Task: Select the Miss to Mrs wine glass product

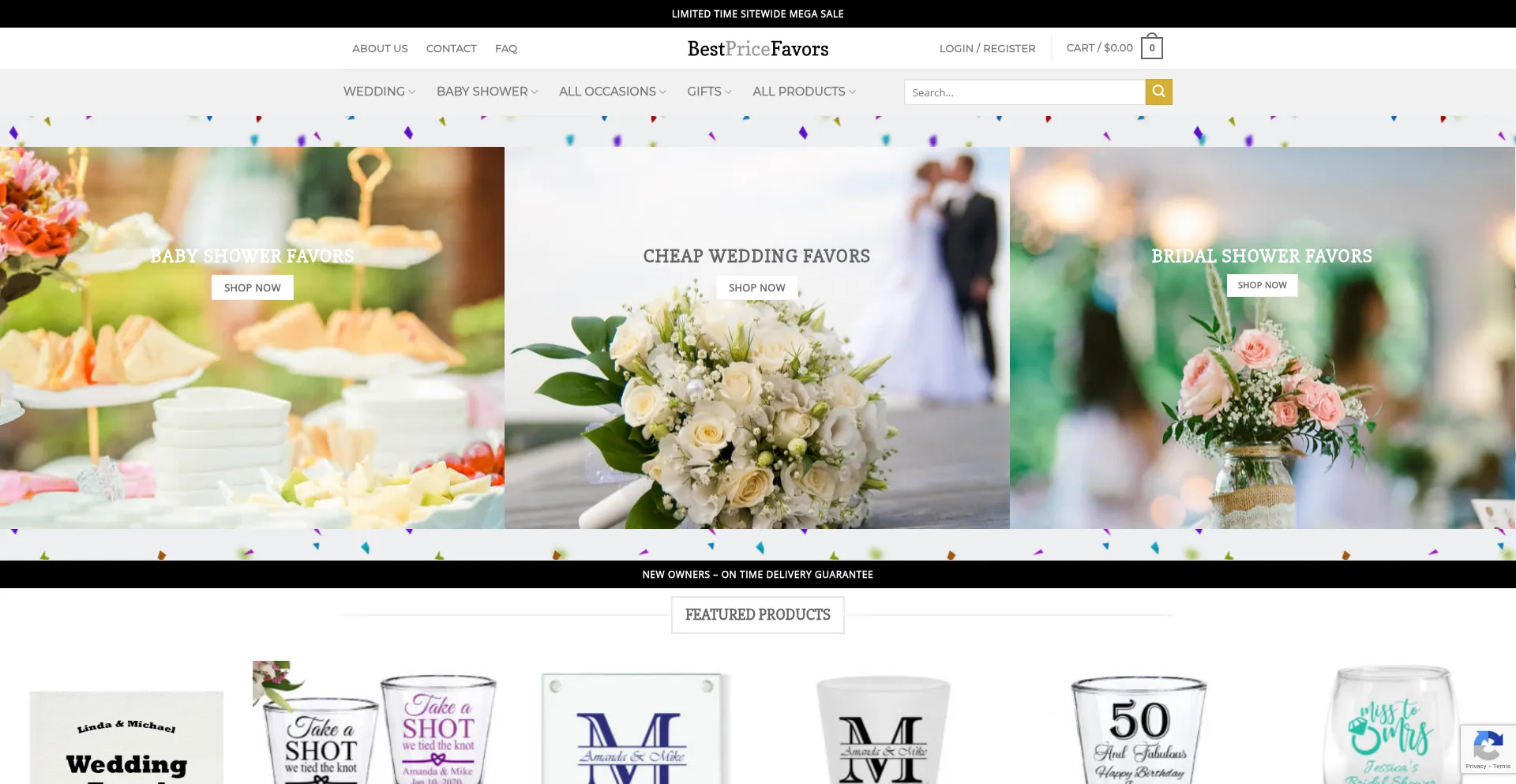Action: pyautogui.click(x=1390, y=726)
